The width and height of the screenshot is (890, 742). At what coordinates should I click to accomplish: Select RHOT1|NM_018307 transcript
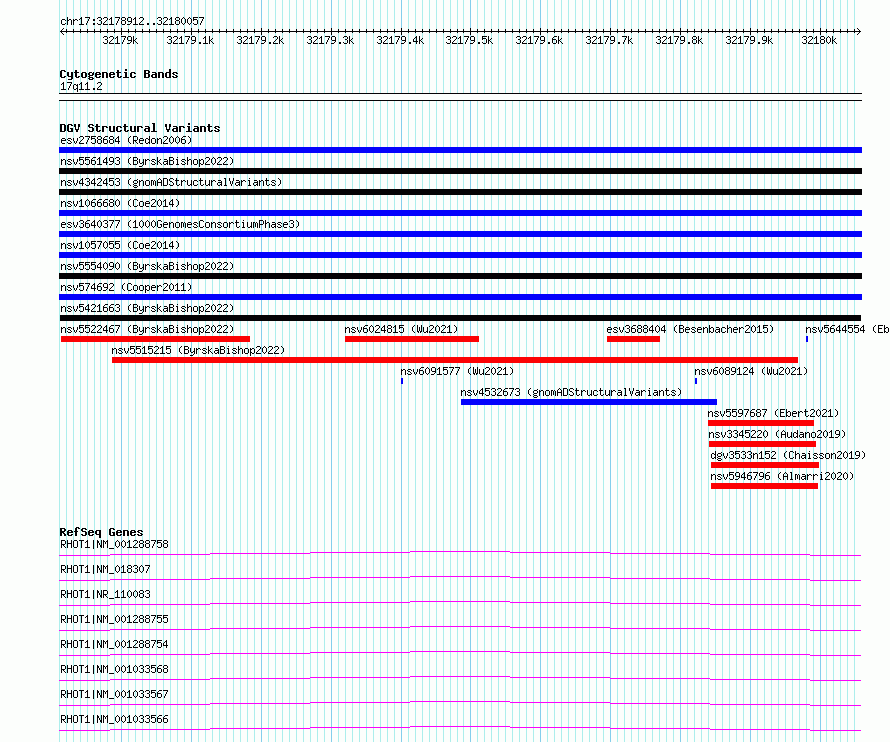105,569
